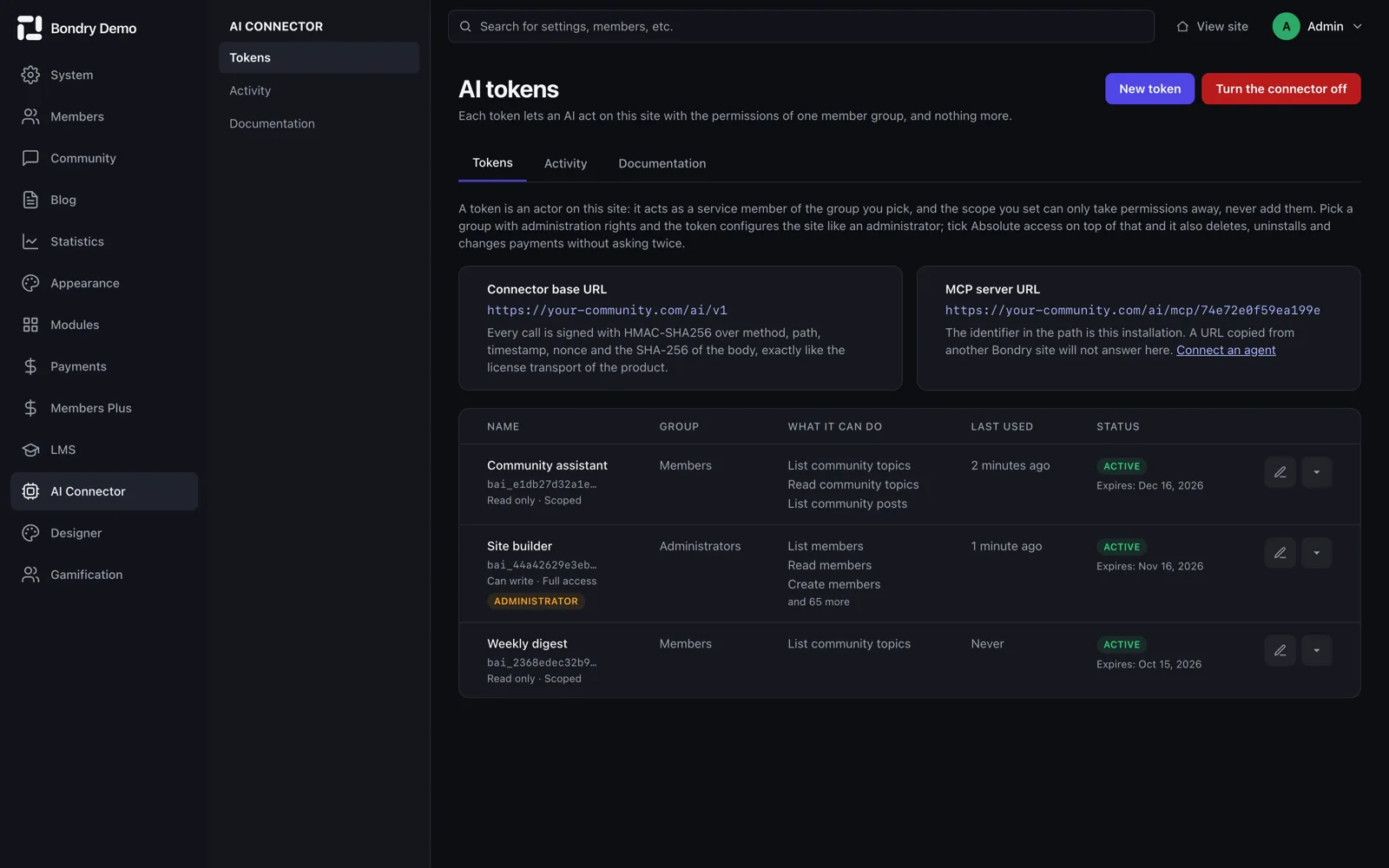Edit the Site builder token
The width and height of the screenshot is (1389, 868).
coord(1280,553)
